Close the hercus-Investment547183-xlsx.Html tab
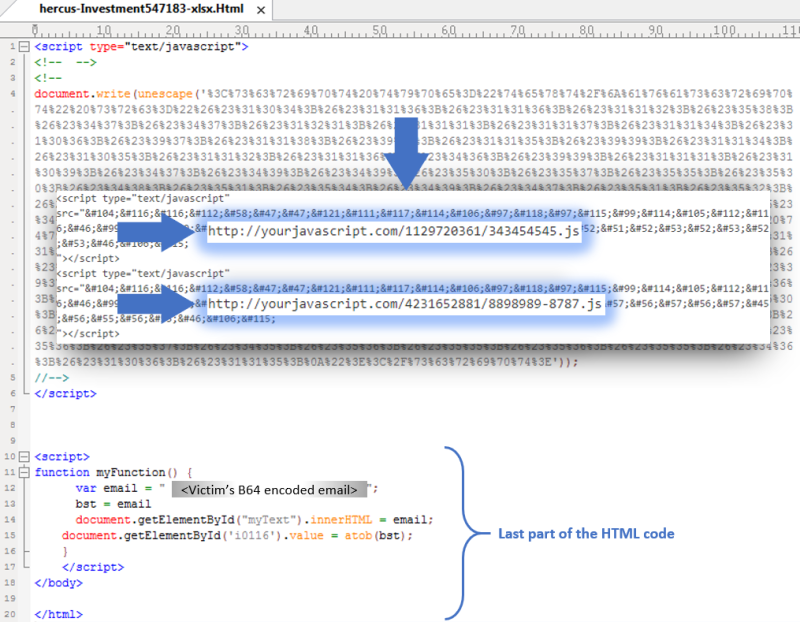800x622 pixels. pyautogui.click(x=261, y=10)
